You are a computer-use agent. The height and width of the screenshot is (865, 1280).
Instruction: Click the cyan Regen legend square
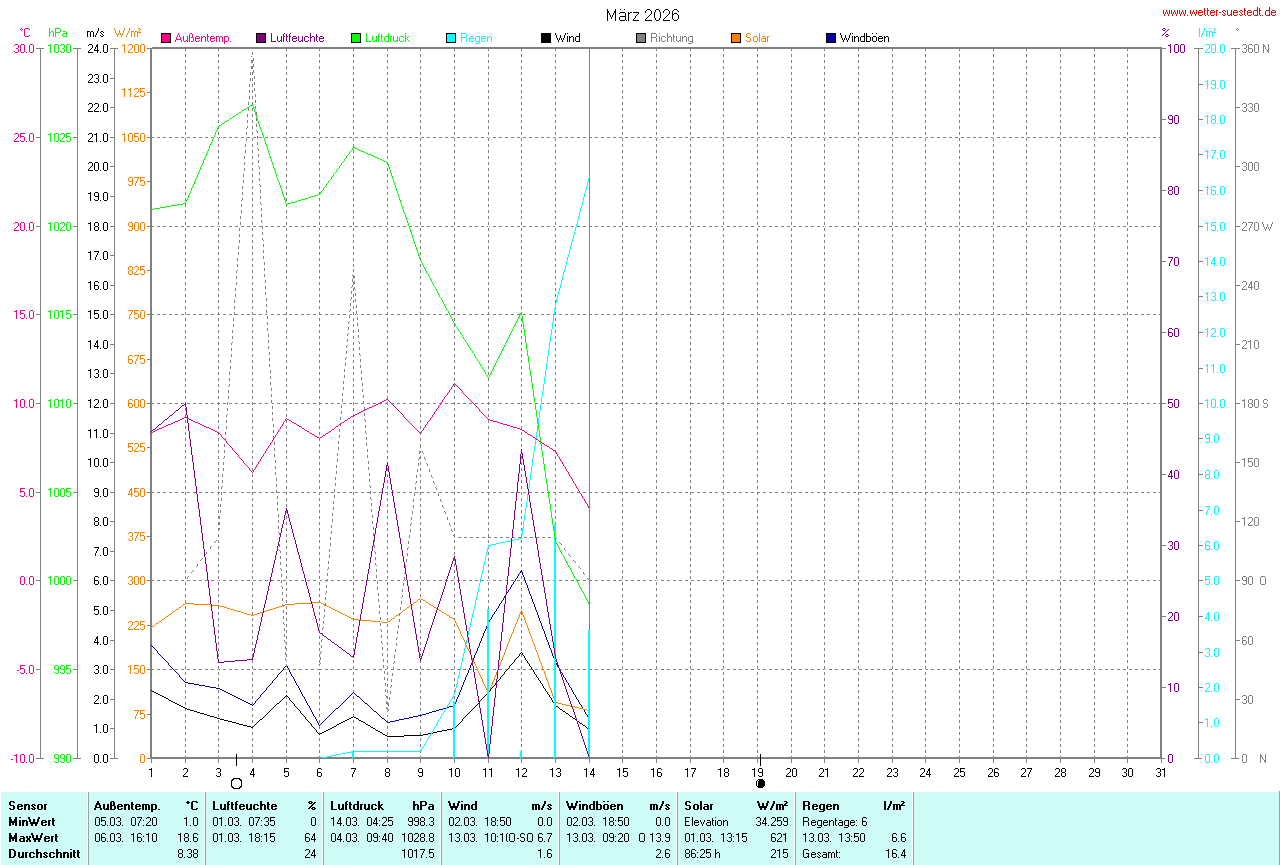451,38
